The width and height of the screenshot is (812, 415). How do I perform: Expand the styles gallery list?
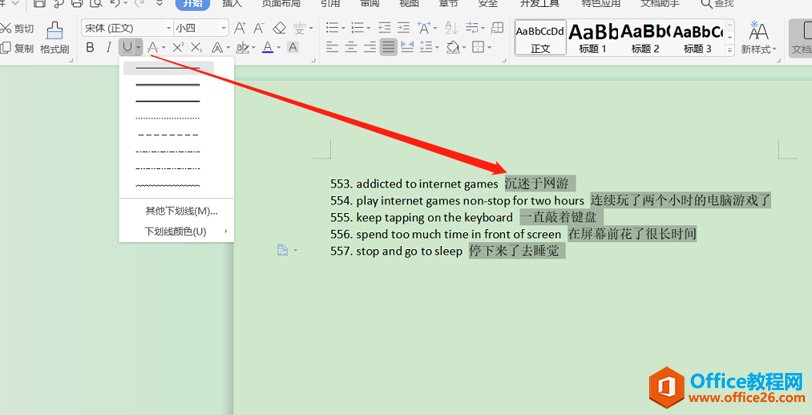click(x=730, y=50)
